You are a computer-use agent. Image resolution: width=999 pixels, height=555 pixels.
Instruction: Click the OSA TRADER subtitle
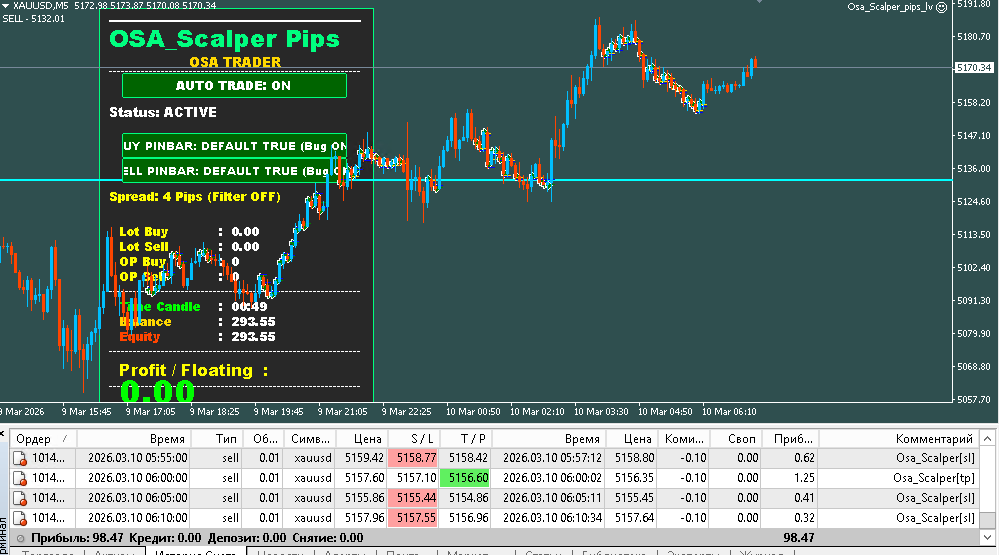pos(235,62)
